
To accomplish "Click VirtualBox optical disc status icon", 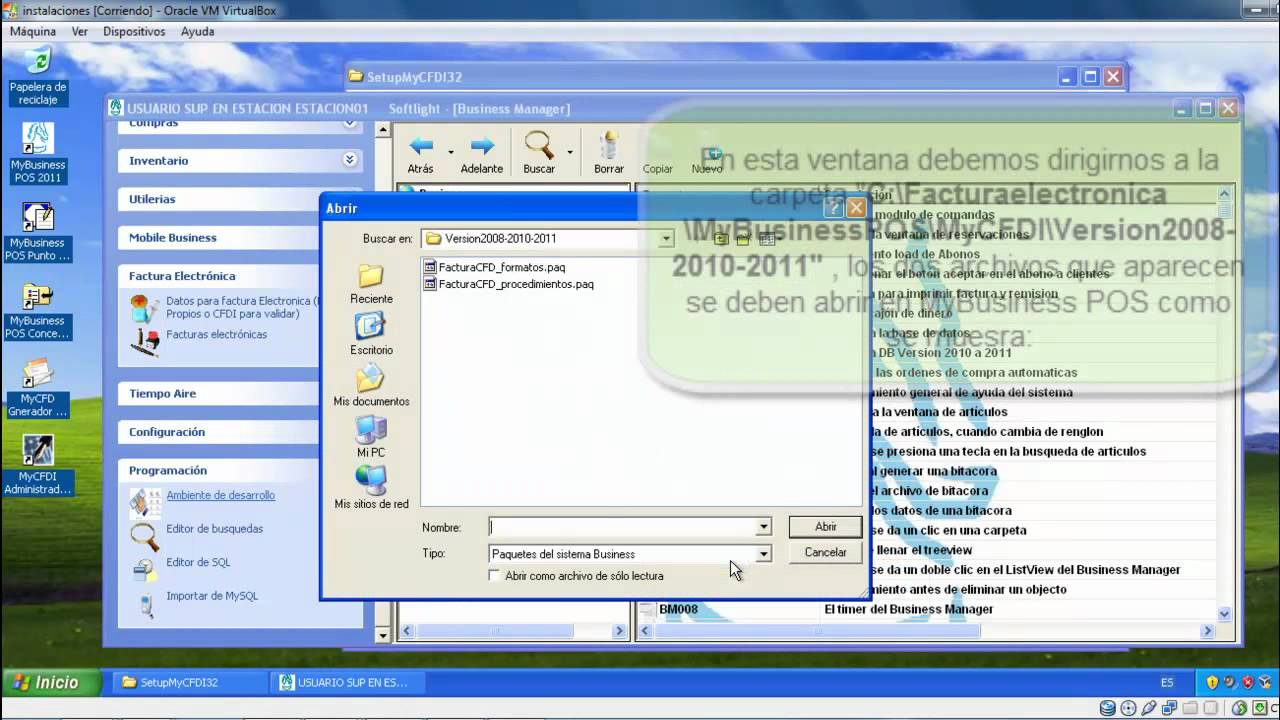I will point(1128,708).
